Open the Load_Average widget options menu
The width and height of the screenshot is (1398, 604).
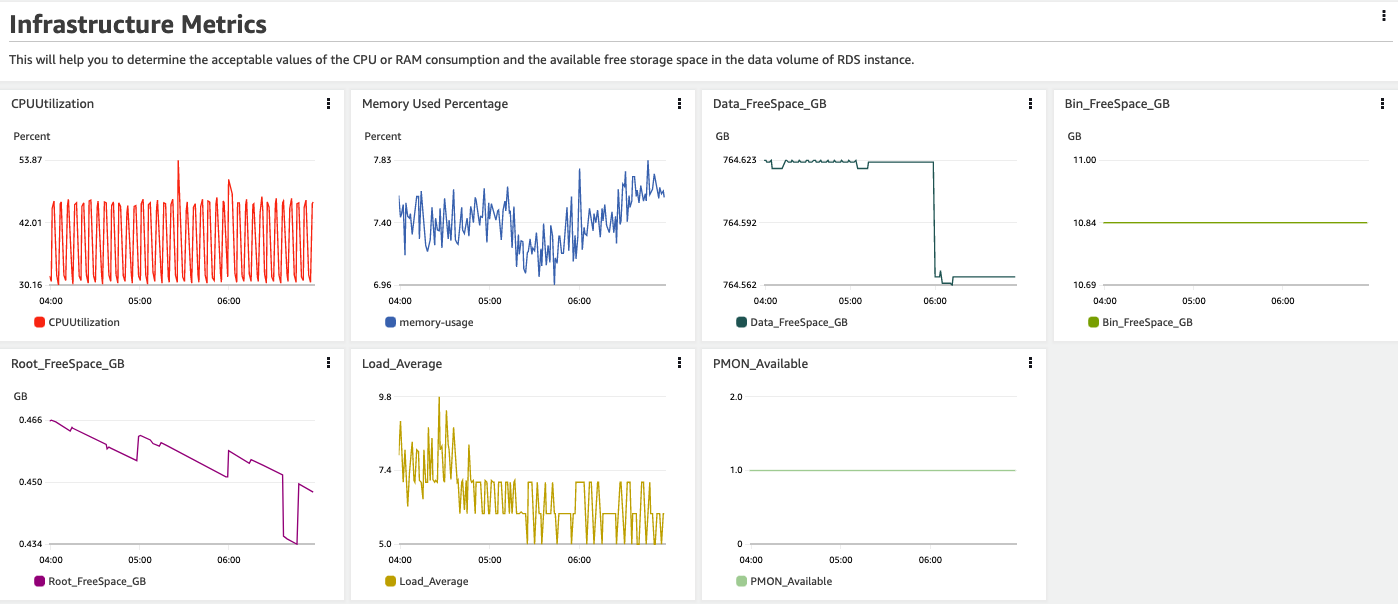click(679, 363)
